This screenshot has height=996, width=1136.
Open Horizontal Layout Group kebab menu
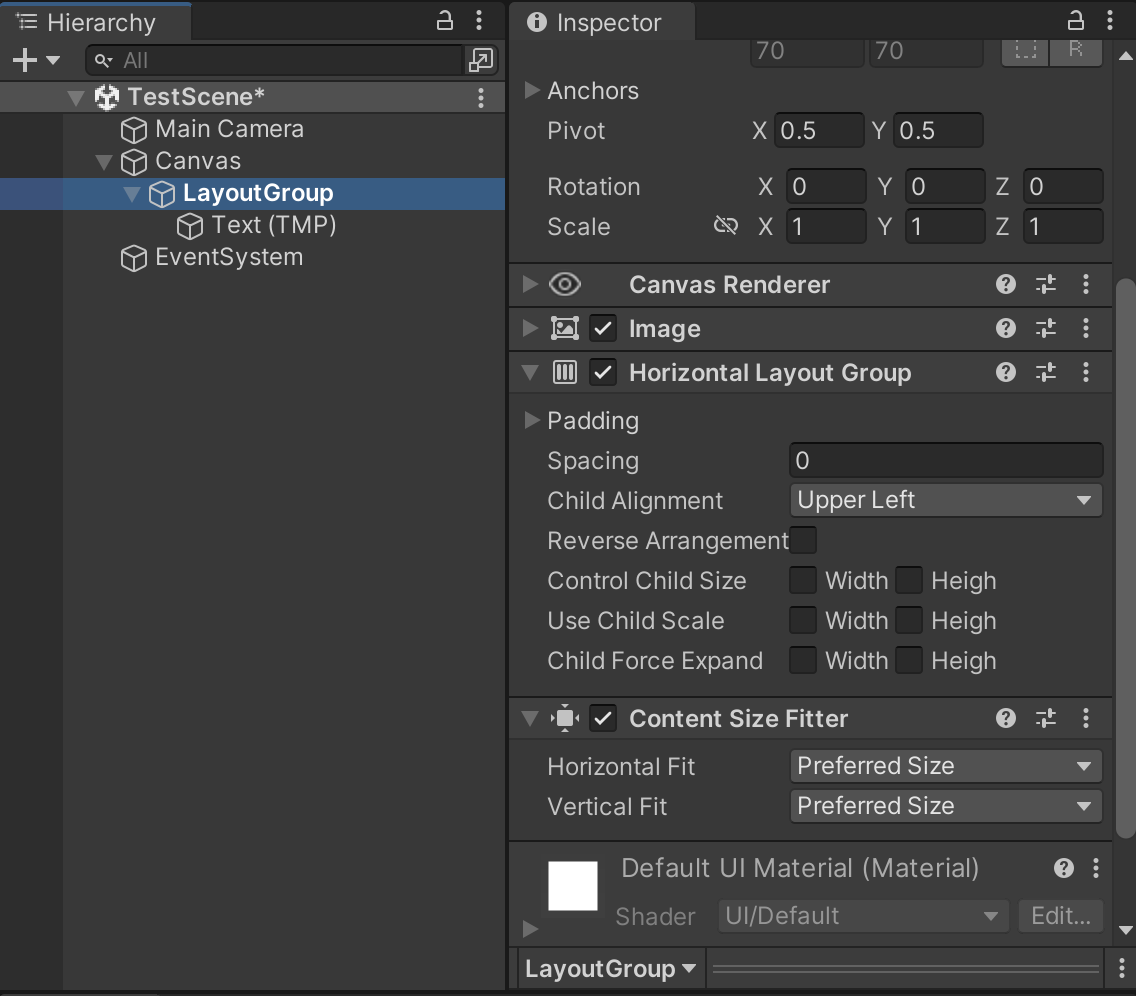click(1085, 372)
